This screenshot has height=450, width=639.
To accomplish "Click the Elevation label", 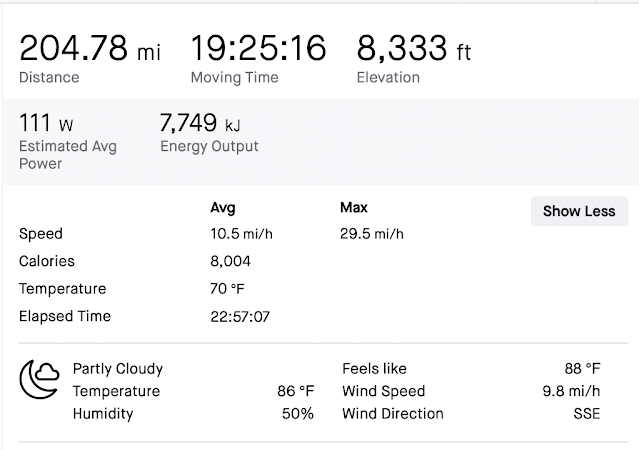I will pos(388,77).
